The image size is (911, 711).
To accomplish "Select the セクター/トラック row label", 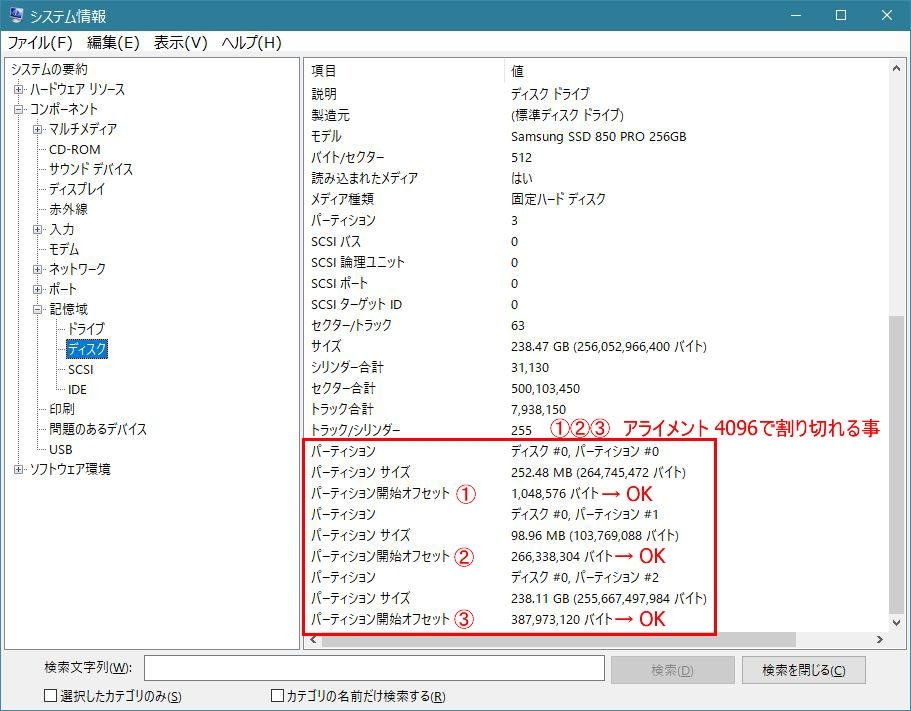I will click(x=351, y=325).
